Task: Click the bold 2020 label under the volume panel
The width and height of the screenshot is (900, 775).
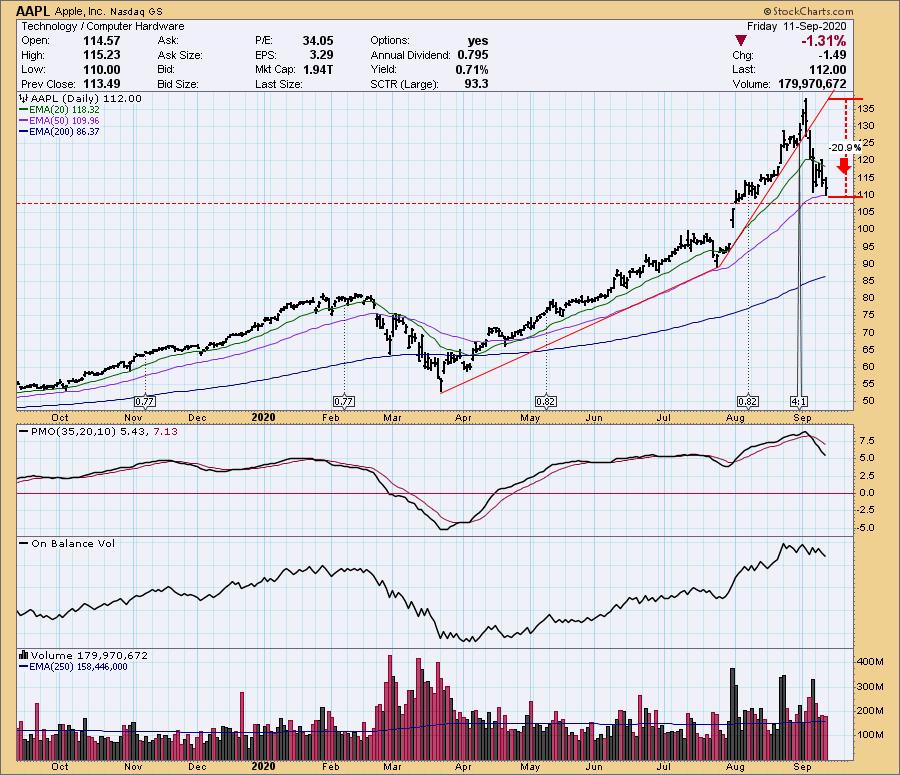Action: pos(263,766)
